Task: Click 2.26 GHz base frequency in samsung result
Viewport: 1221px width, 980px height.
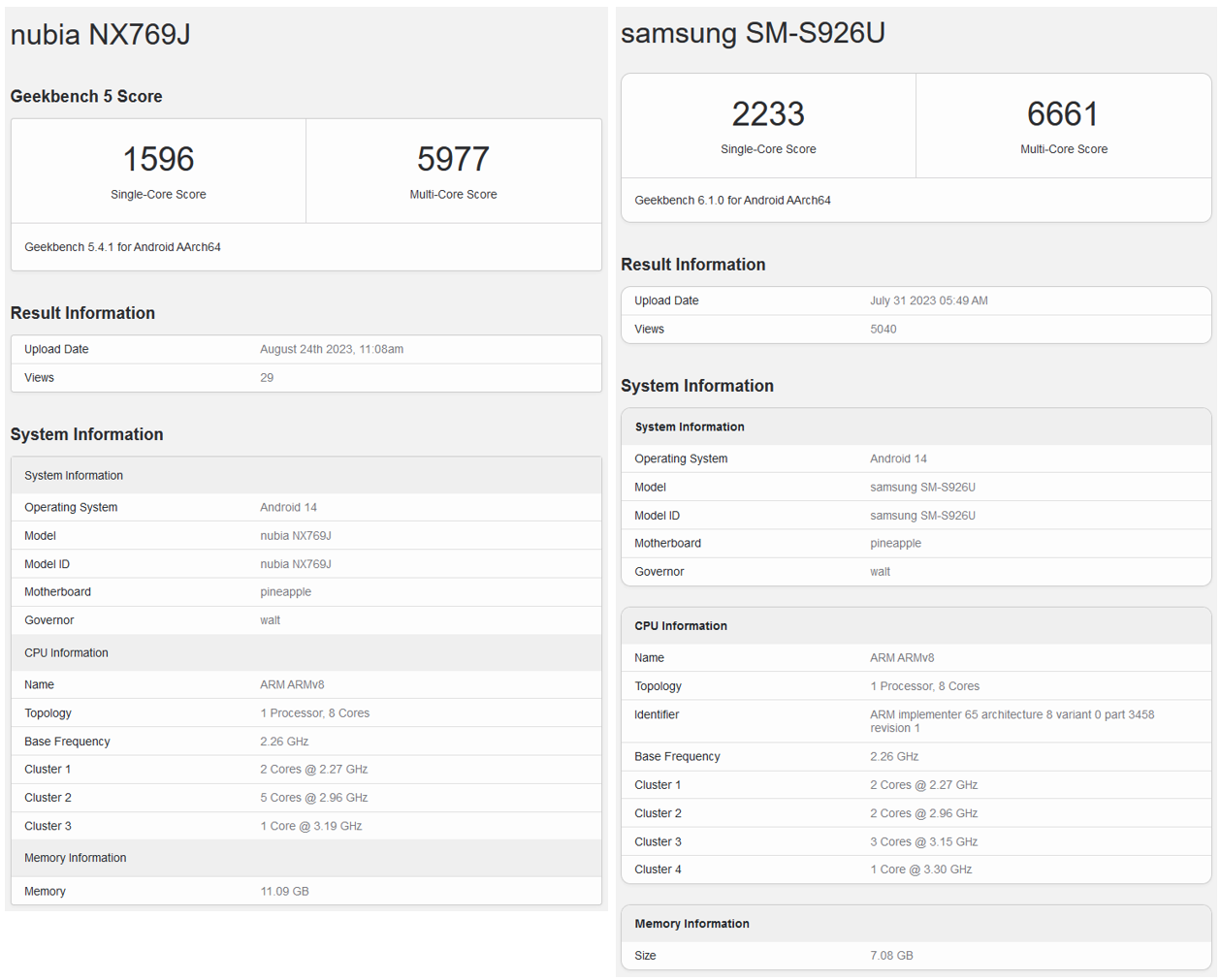Action: pyautogui.click(x=894, y=757)
